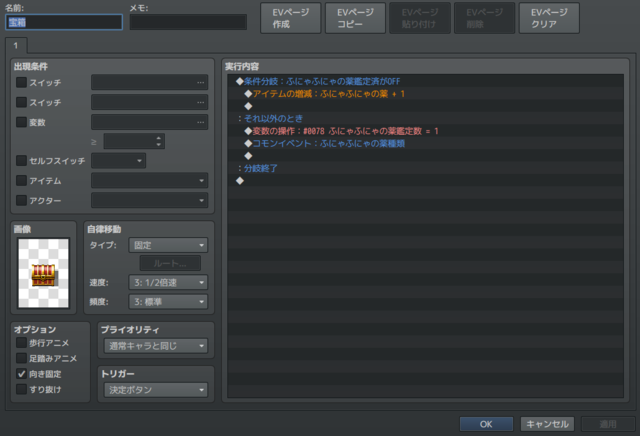Select the empty line under コモンイベント
The image size is (640, 436).
425,156
